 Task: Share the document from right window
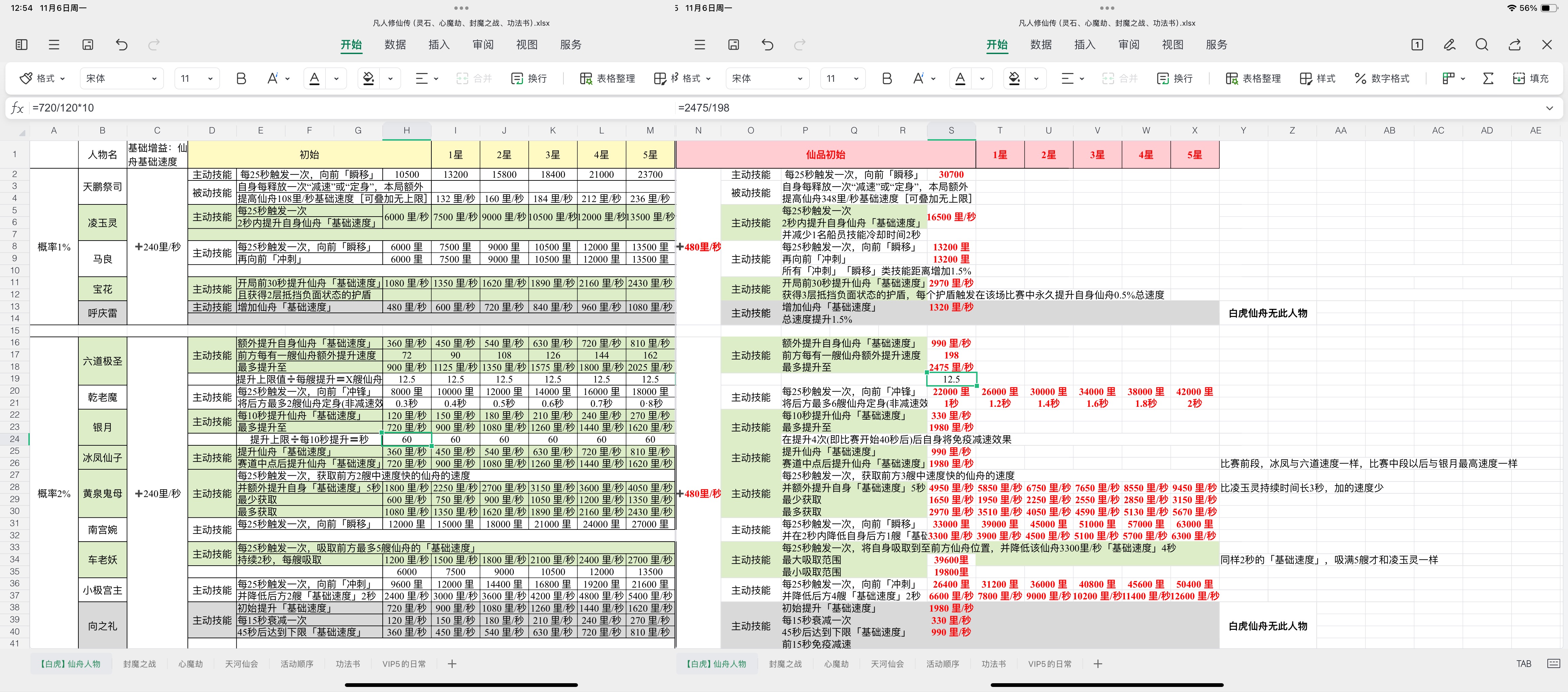click(1514, 44)
